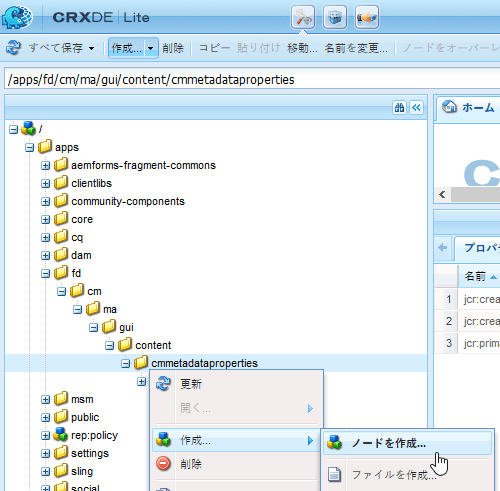The width and height of the screenshot is (500, 491).
Task: Select the msm folder node
Action: 82,399
